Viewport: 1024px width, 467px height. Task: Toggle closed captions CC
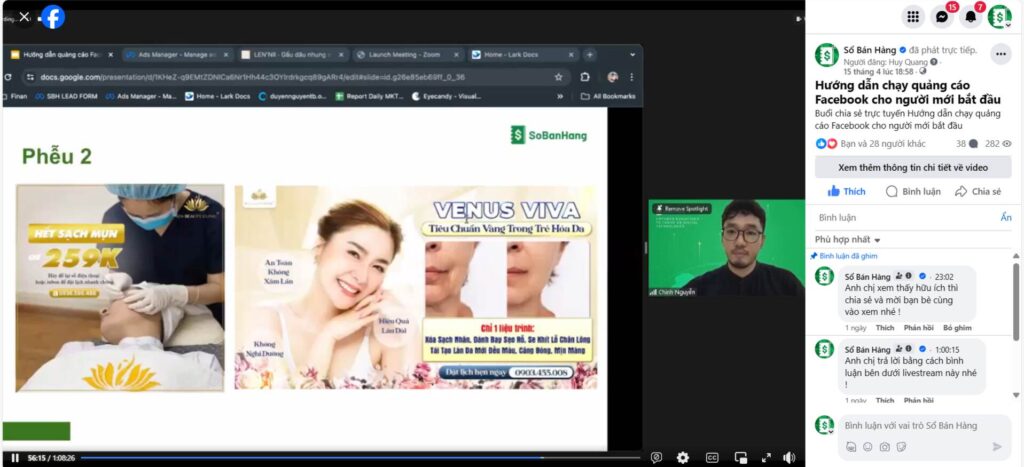[712, 458]
